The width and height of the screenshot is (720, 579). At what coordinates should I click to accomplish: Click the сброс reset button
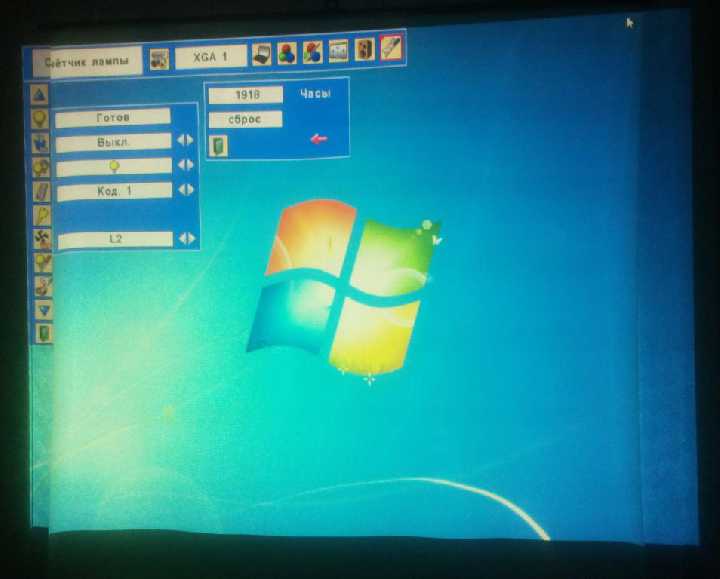click(x=246, y=119)
